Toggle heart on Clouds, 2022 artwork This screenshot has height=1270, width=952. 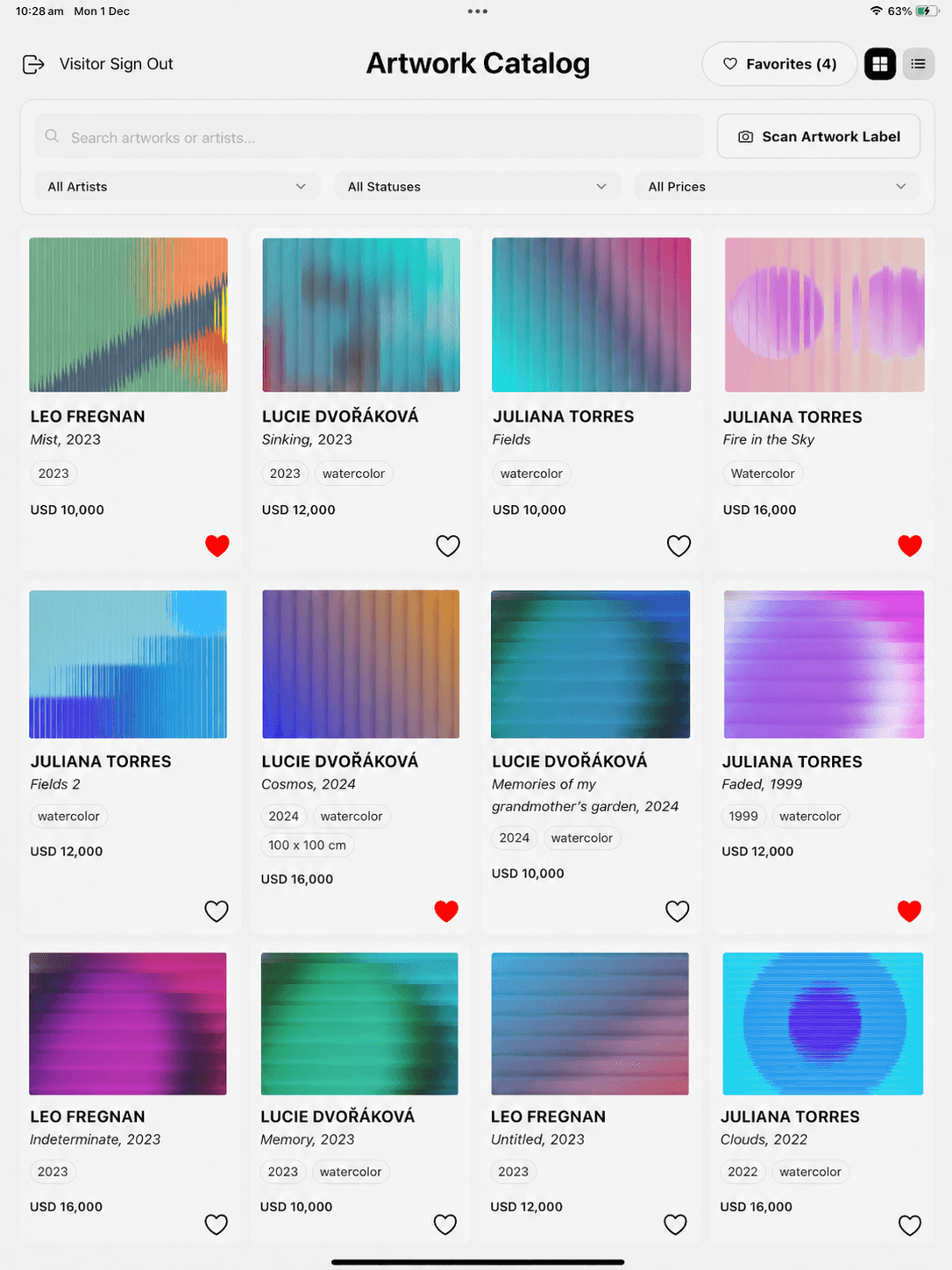click(x=910, y=1224)
